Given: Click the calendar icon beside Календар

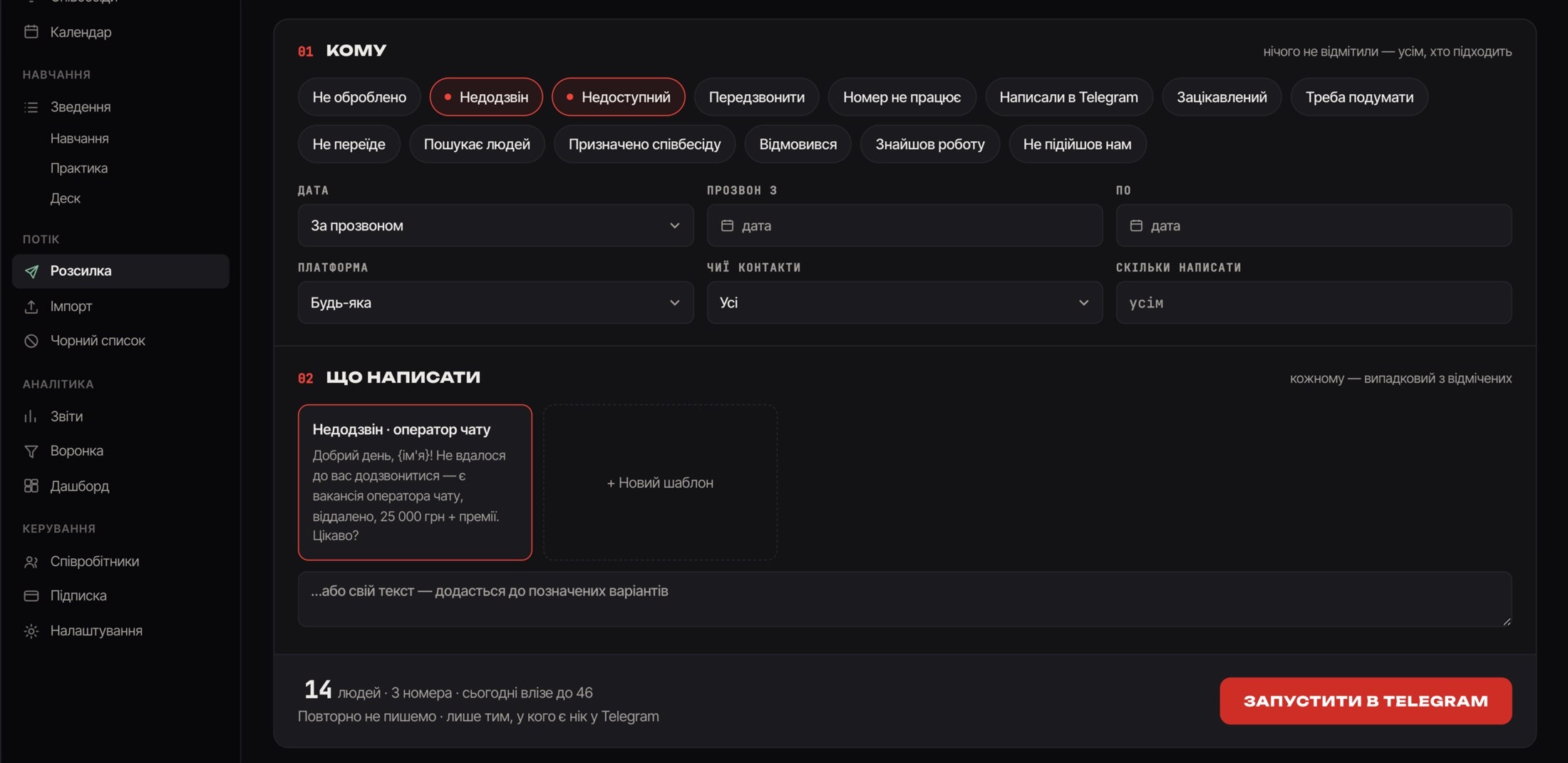Looking at the screenshot, I should pyautogui.click(x=31, y=32).
